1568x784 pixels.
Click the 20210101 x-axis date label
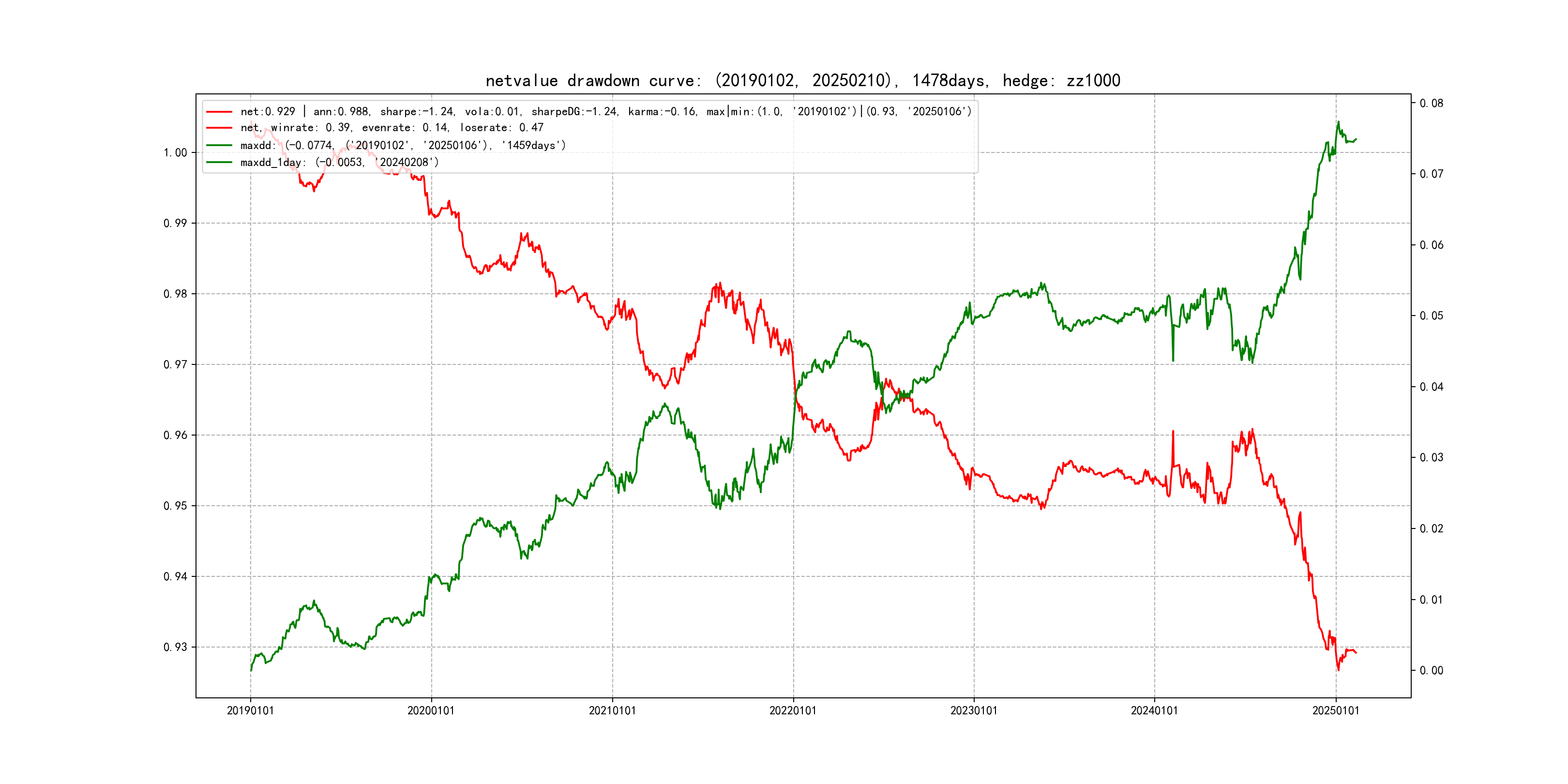coord(612,710)
